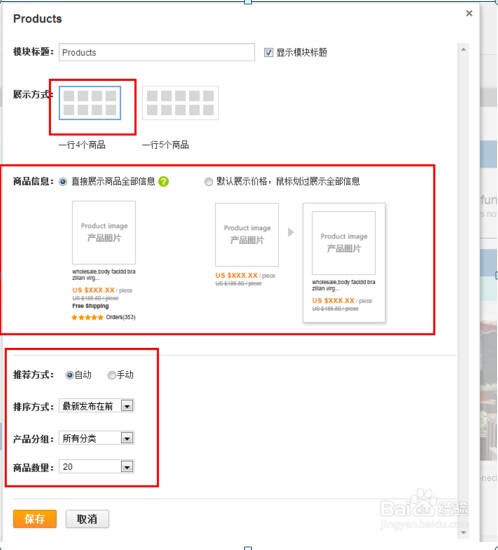The height and width of the screenshot is (550, 498).
Task: Click the full-info product image thumbnail
Action: point(104,232)
